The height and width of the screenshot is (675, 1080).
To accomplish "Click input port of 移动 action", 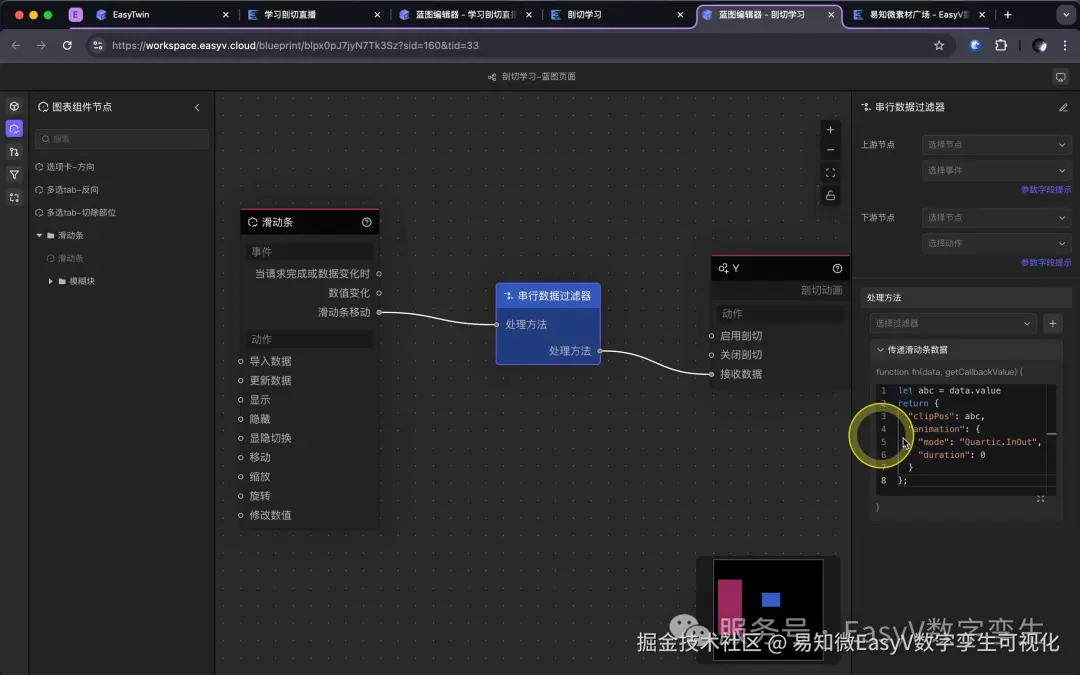I will [240, 457].
